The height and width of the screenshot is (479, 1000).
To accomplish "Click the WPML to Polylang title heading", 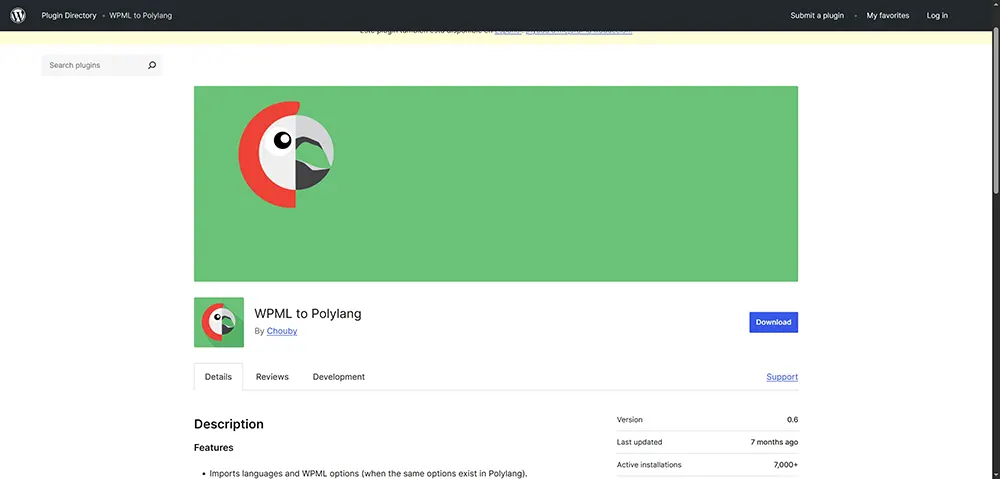I will point(308,313).
